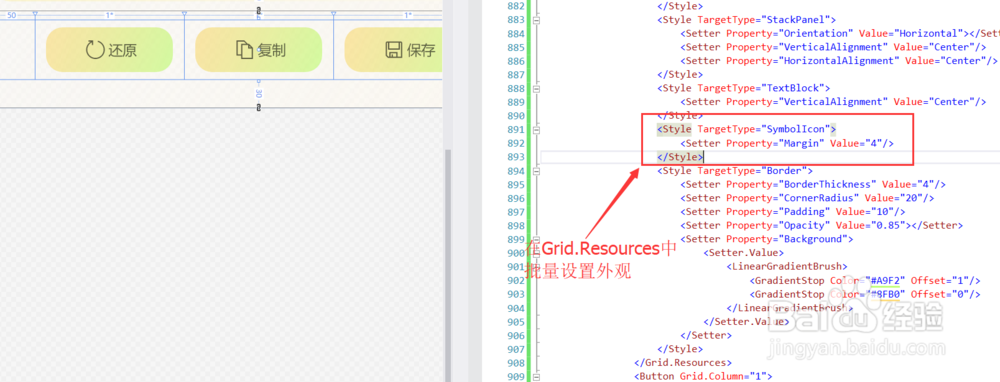Click the TargetType="Border" style line

point(735,171)
